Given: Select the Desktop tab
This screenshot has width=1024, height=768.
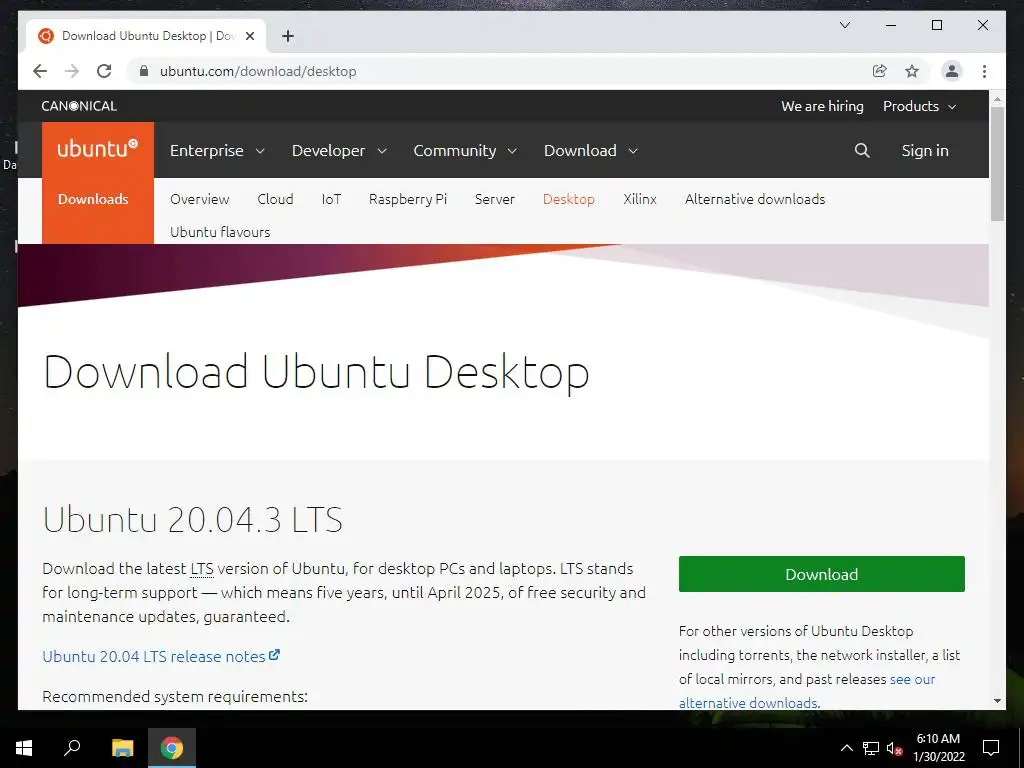Looking at the screenshot, I should pos(568,199).
